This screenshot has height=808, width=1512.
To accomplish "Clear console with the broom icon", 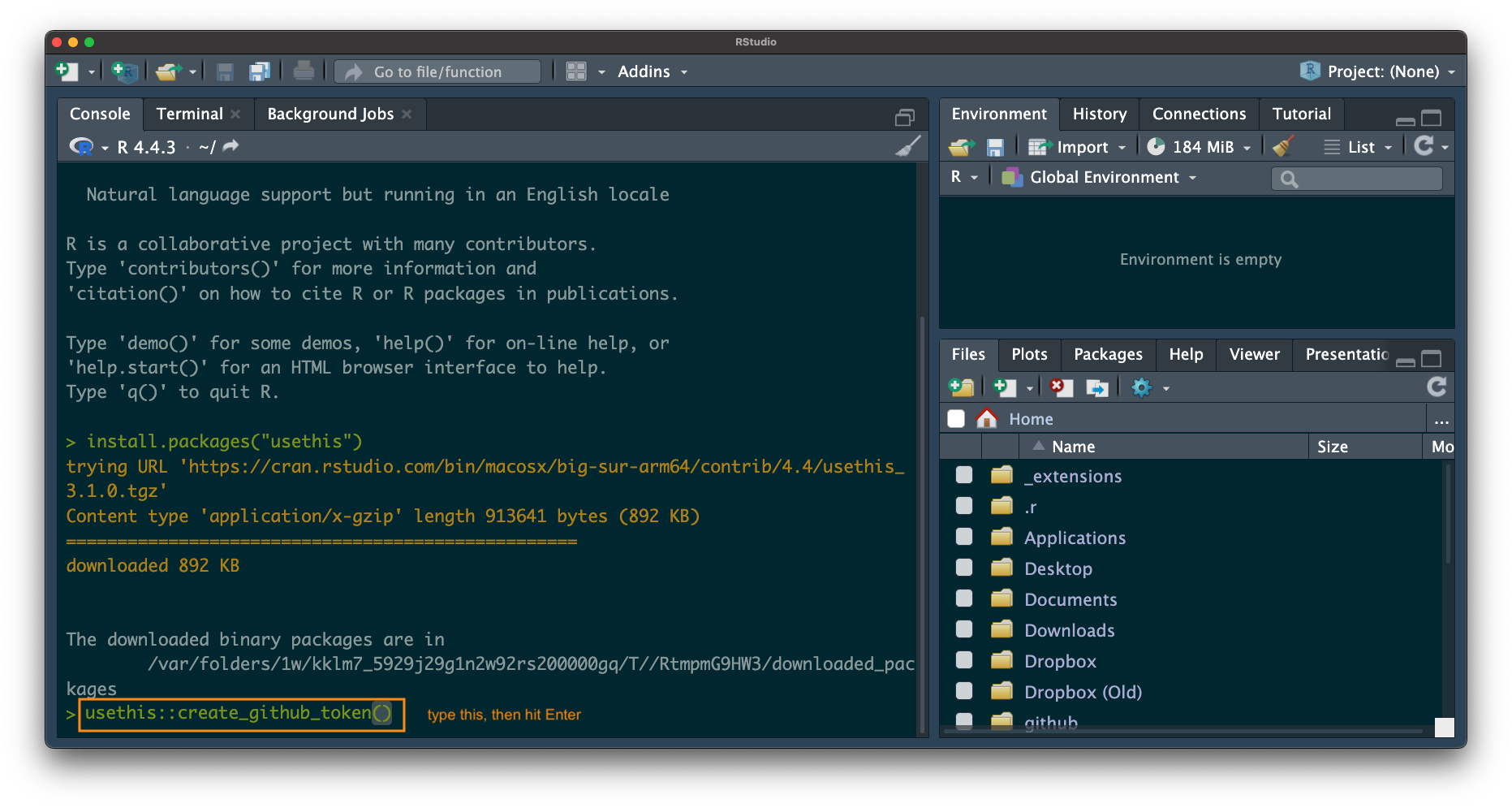I will click(x=907, y=146).
